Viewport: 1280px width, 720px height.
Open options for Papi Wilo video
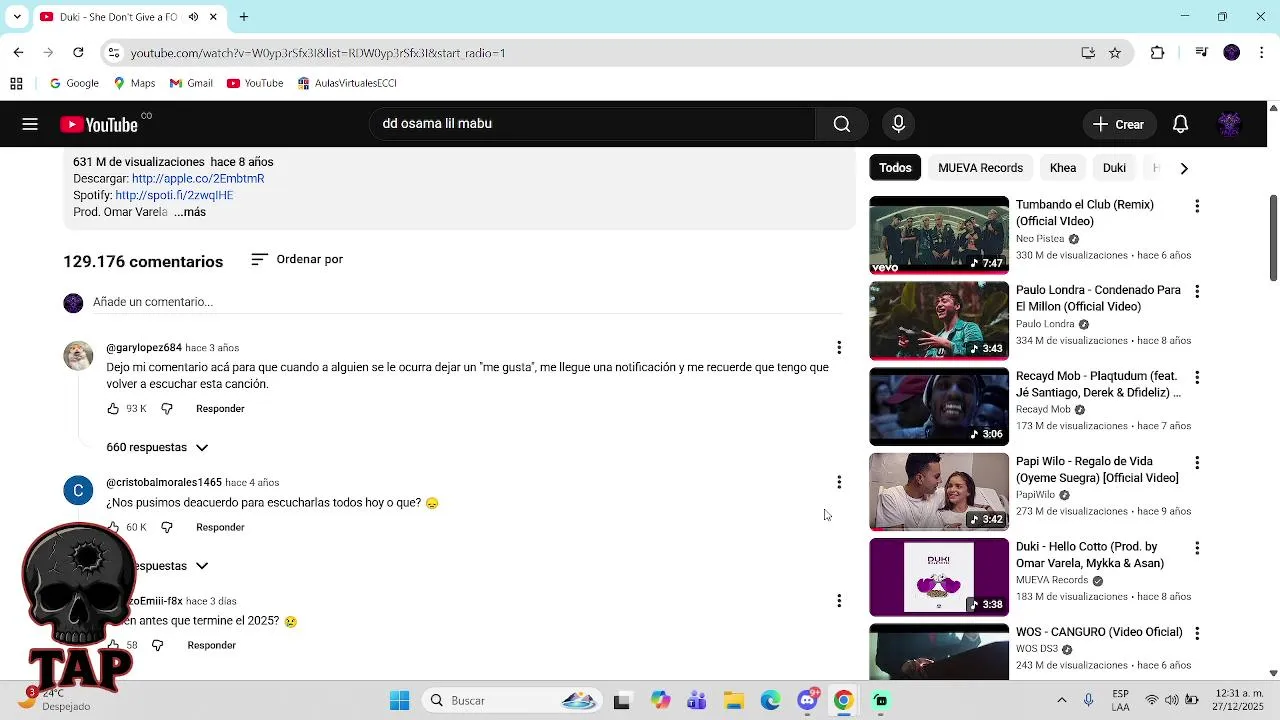click(x=1197, y=462)
